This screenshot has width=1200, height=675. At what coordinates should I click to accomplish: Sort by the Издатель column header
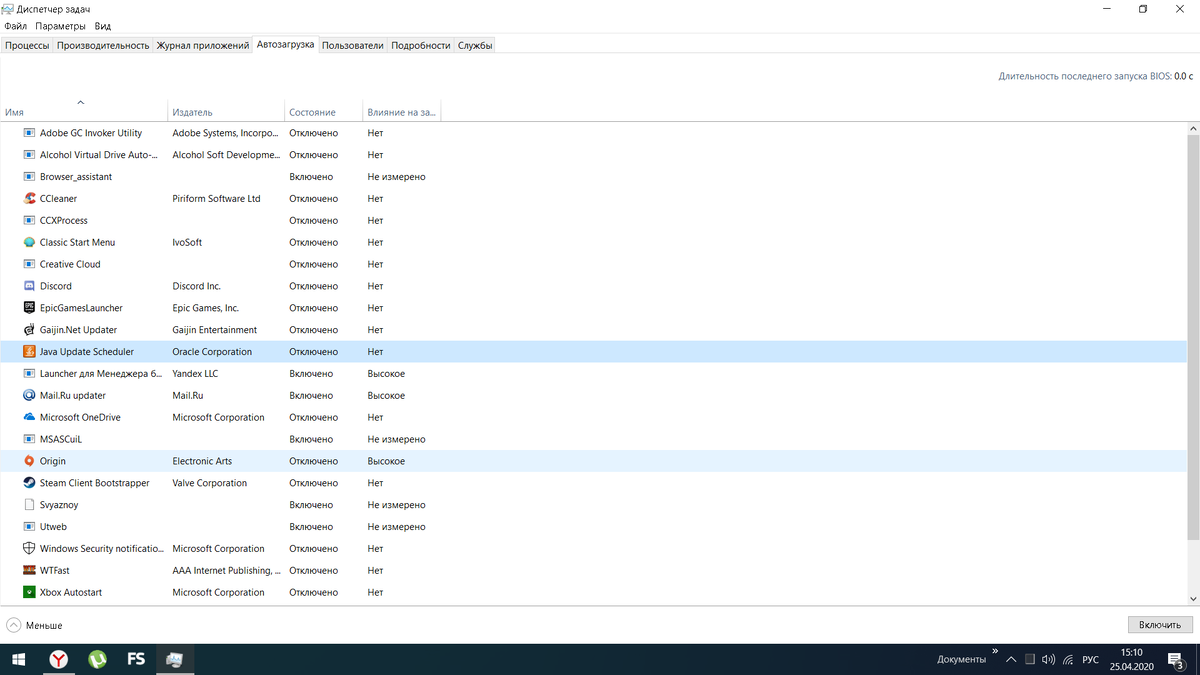tap(225, 112)
